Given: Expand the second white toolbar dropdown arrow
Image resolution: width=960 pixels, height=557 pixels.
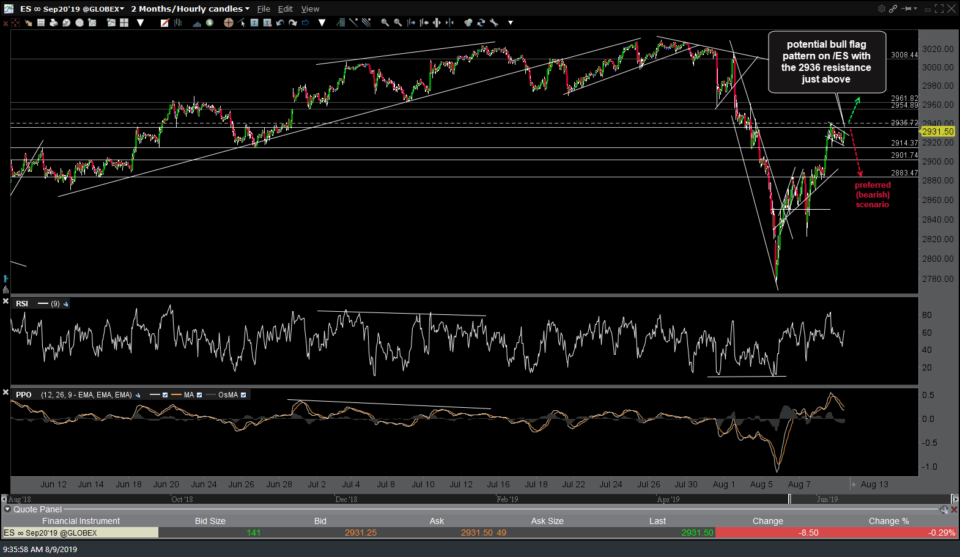Looking at the screenshot, I should pyautogui.click(x=322, y=23).
